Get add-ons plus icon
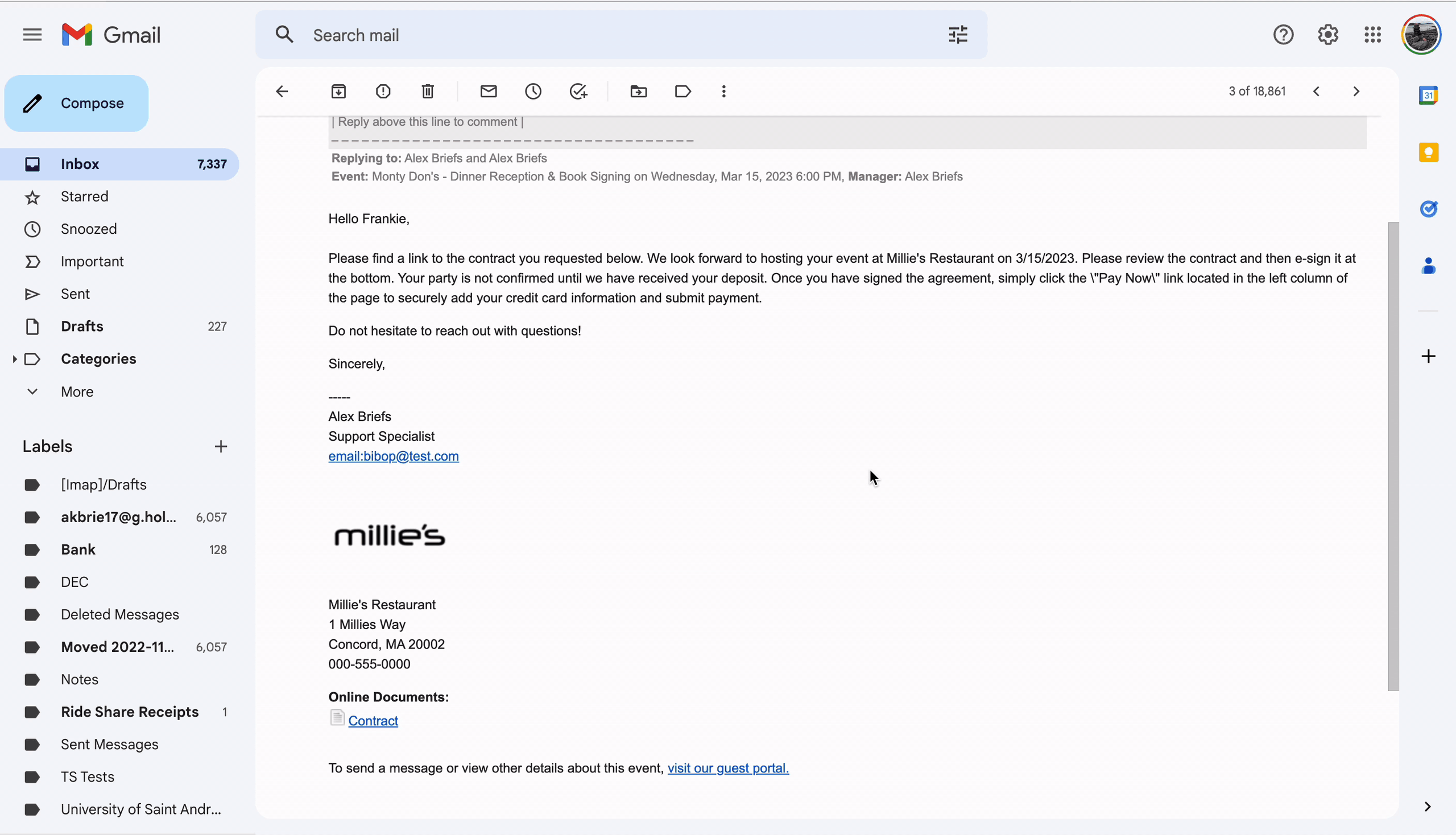The height and width of the screenshot is (835, 1456). [x=1428, y=356]
